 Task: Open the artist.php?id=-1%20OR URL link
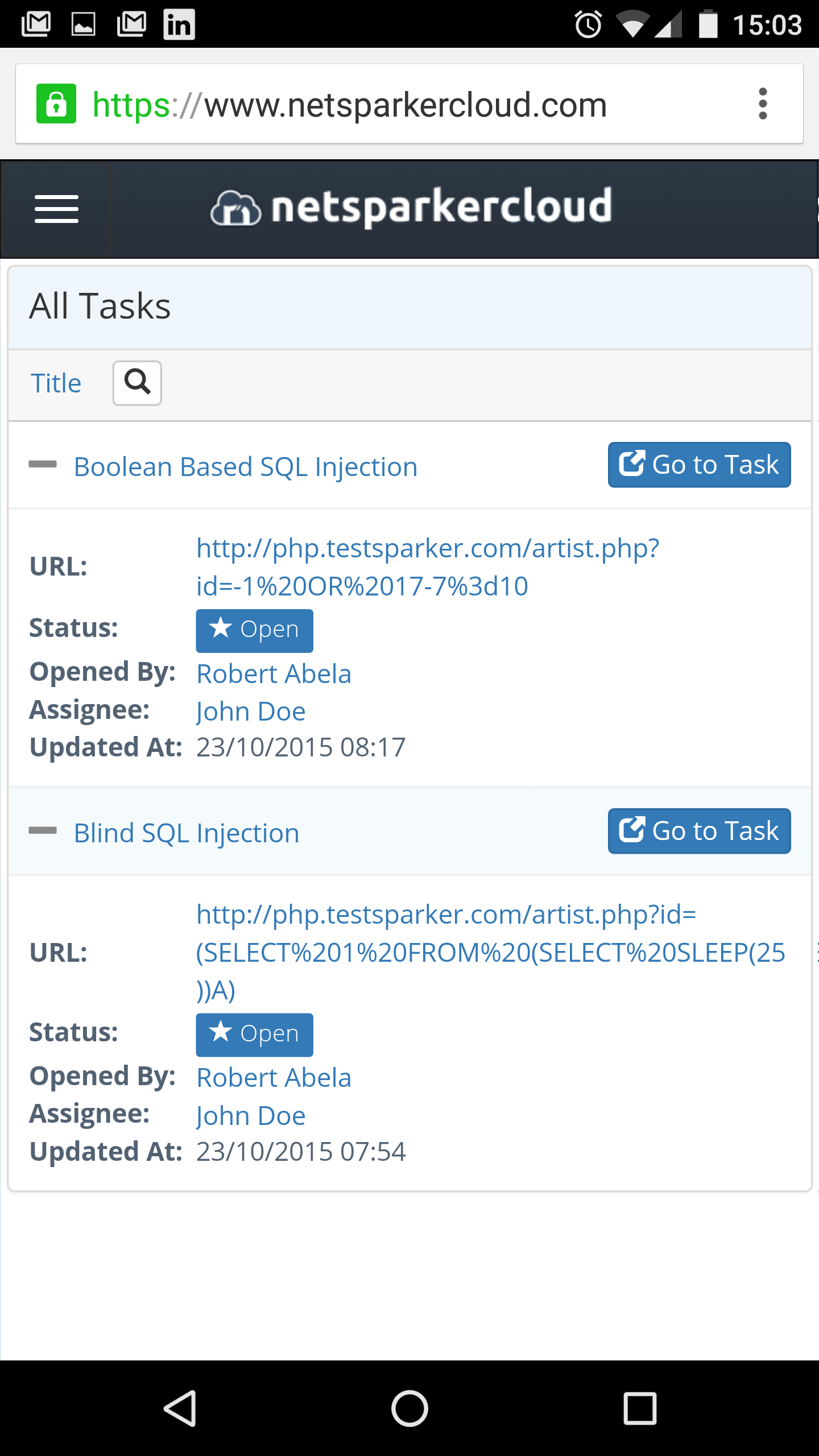click(x=428, y=567)
